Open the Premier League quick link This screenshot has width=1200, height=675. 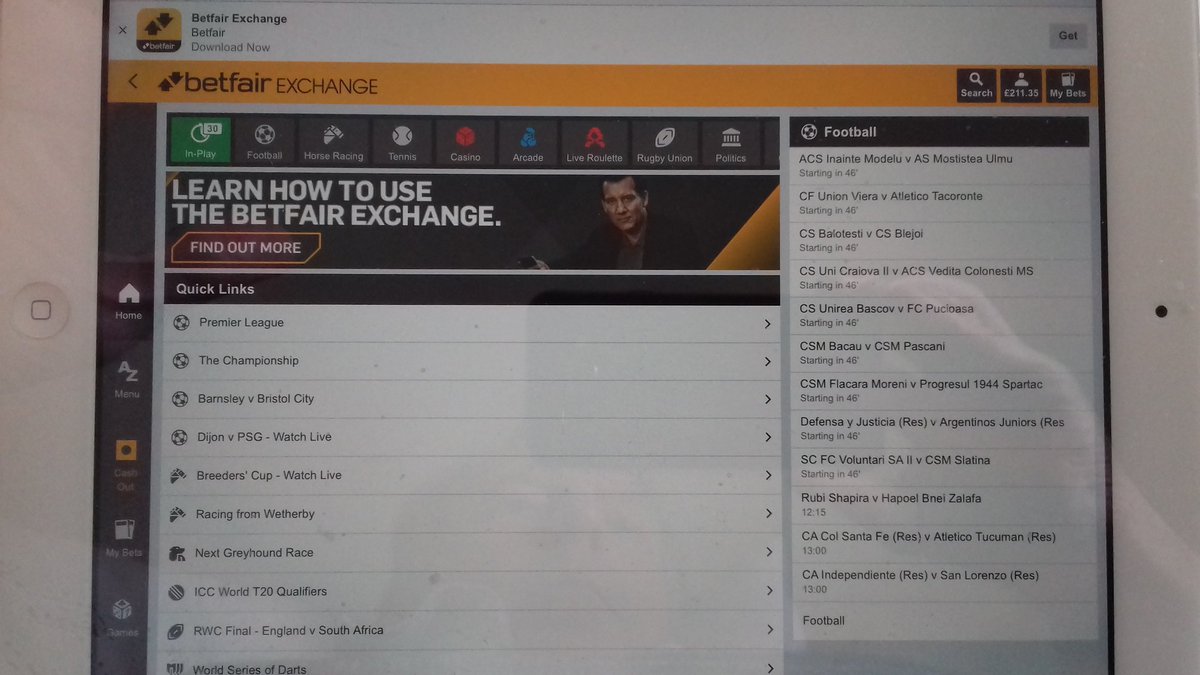coord(472,323)
